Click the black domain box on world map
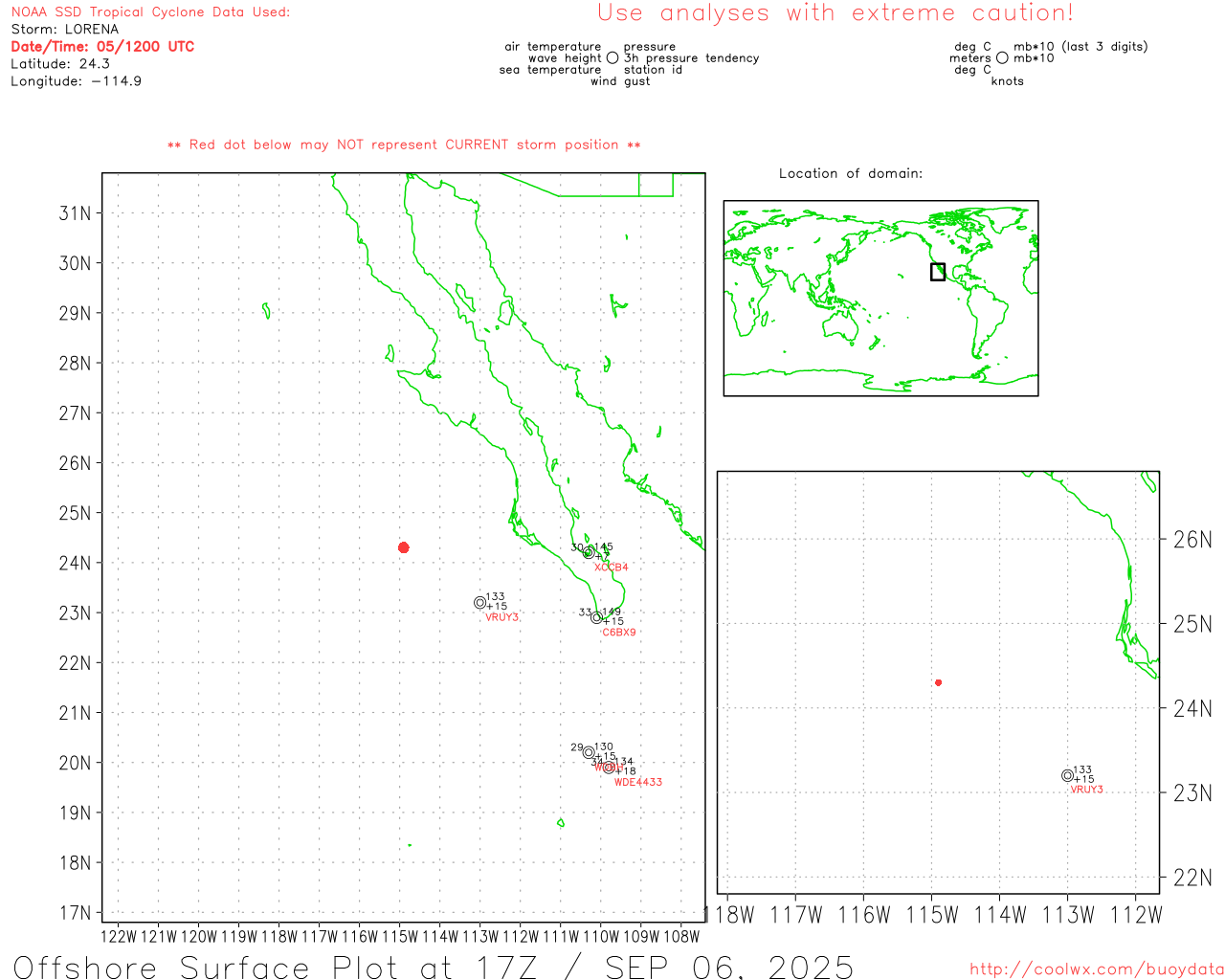Screen dimensions: 1225x980 (938, 272)
